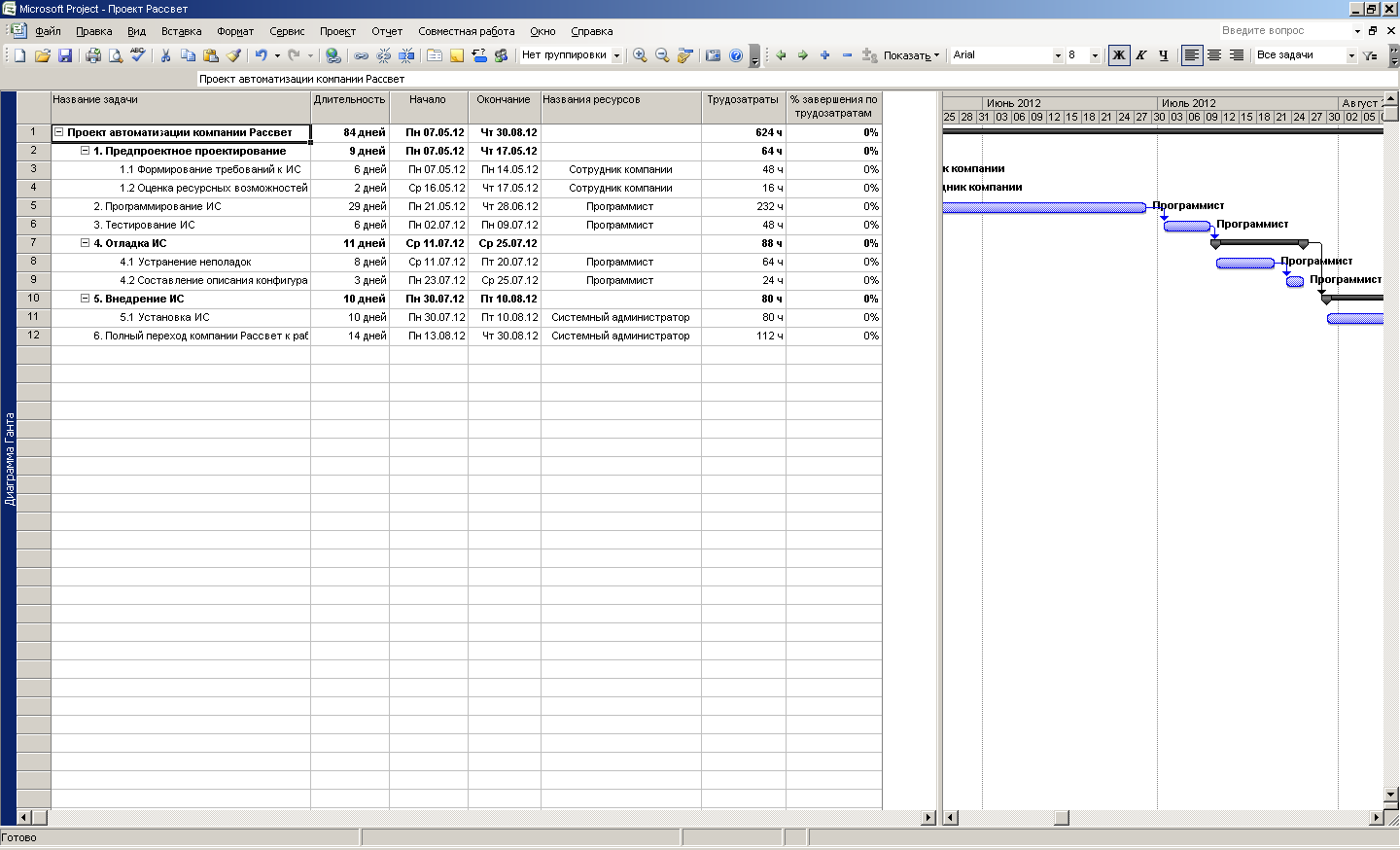Print the current view
This screenshot has height=850, width=1400.
(x=93, y=55)
